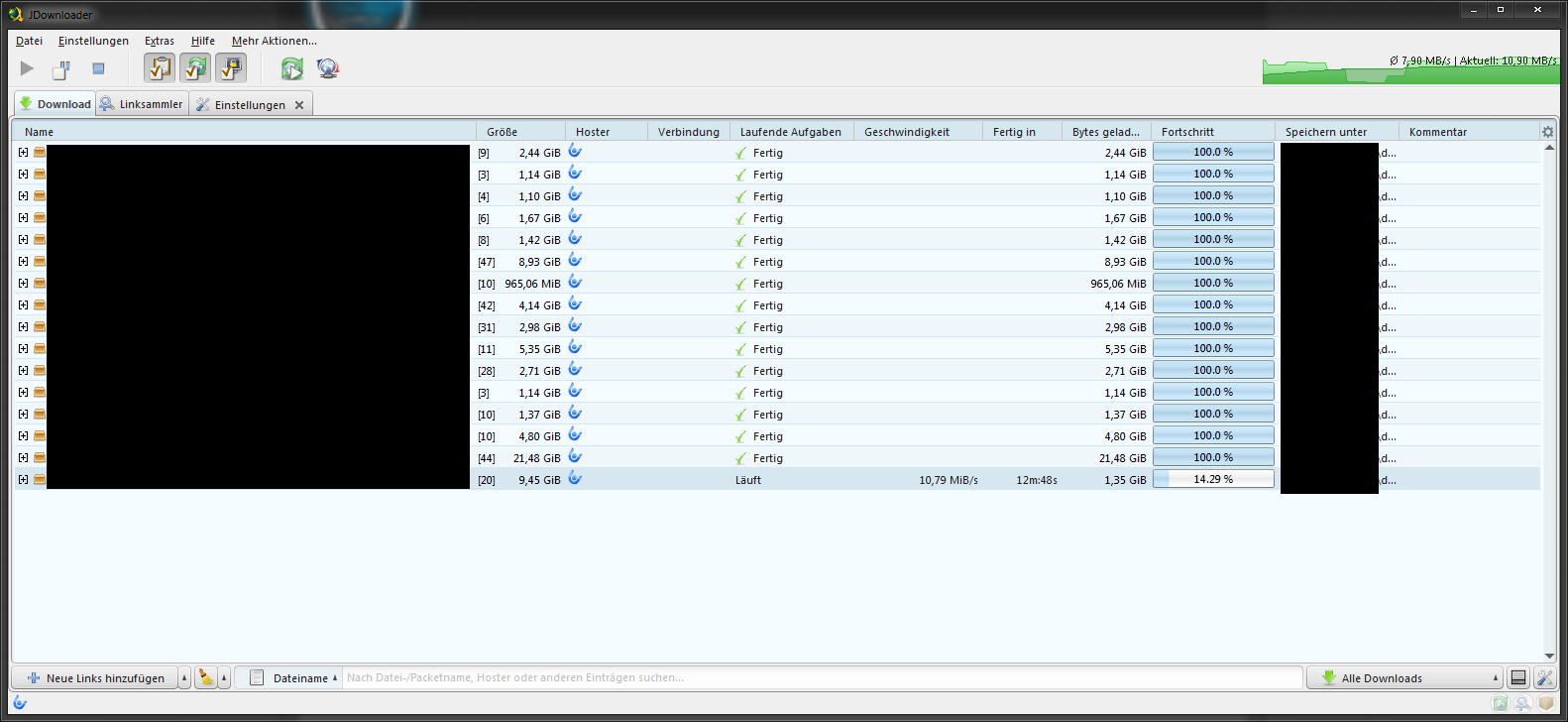Expand the package sized 2,44 GiB
The height and width of the screenshot is (722, 1568).
click(23, 153)
